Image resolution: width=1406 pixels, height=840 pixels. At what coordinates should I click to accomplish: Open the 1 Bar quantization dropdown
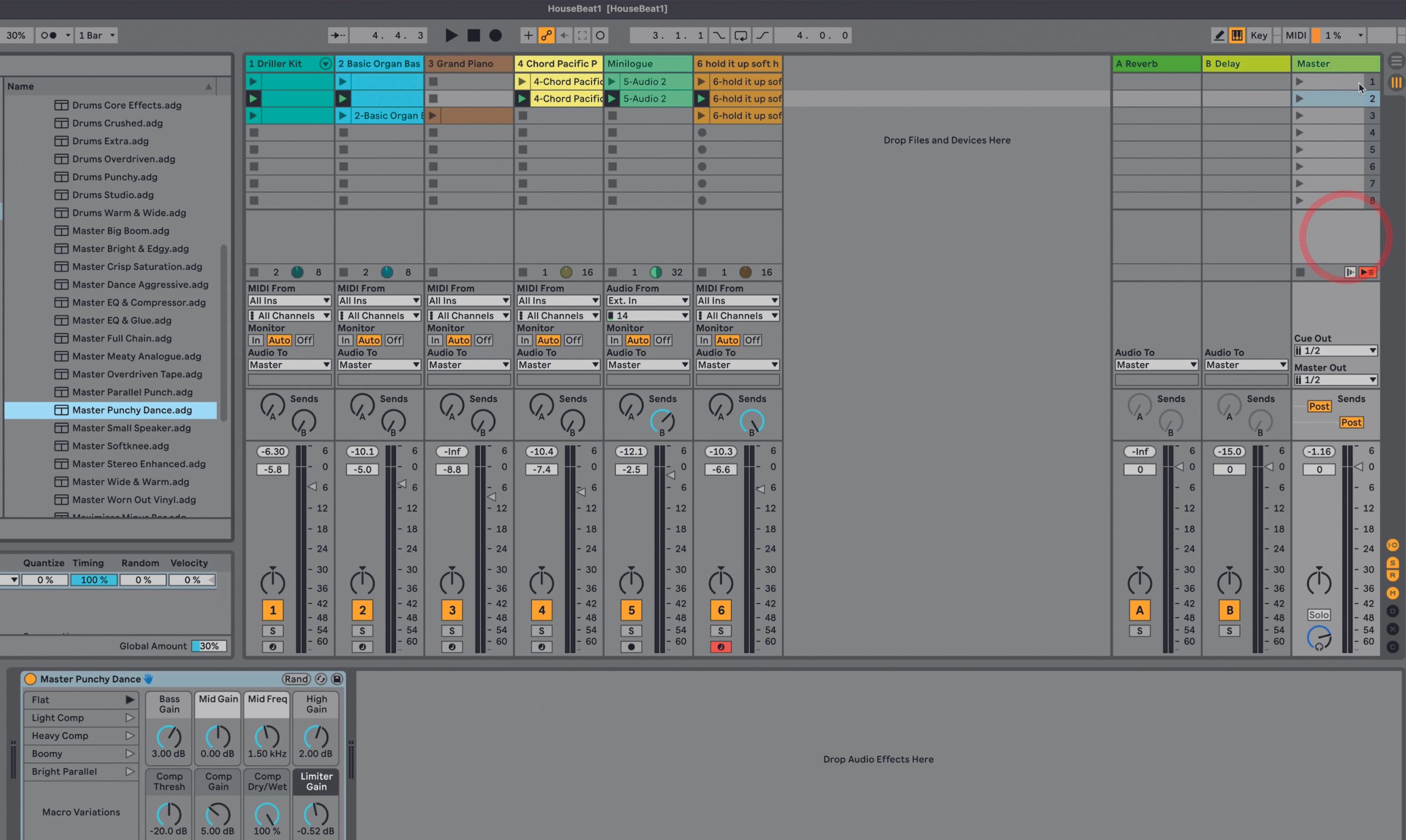click(x=96, y=35)
